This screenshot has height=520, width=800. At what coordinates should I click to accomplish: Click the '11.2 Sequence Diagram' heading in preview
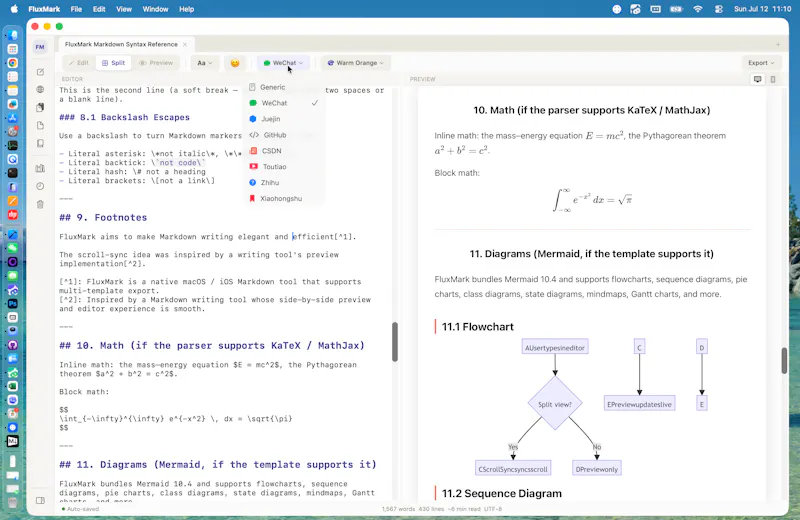pos(502,493)
